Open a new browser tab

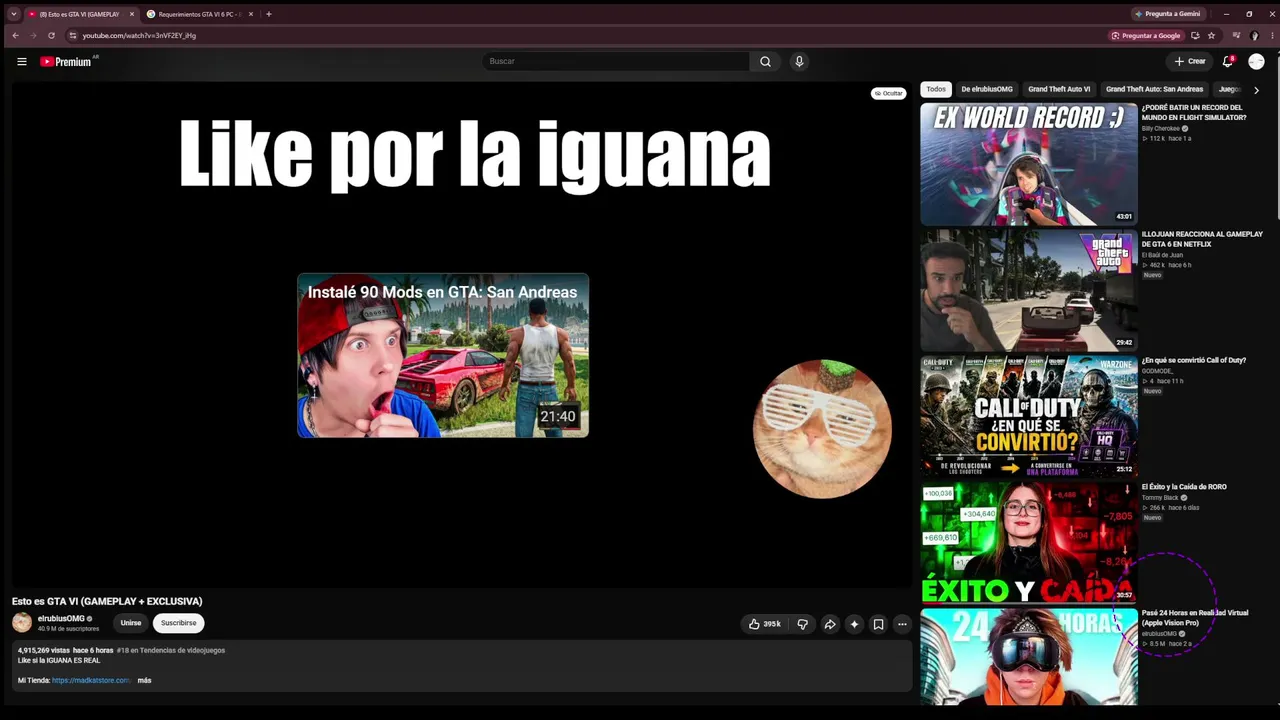[268, 14]
